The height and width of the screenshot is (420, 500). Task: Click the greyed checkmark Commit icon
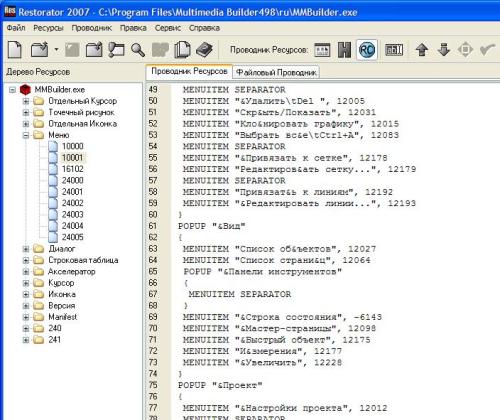(x=487, y=50)
